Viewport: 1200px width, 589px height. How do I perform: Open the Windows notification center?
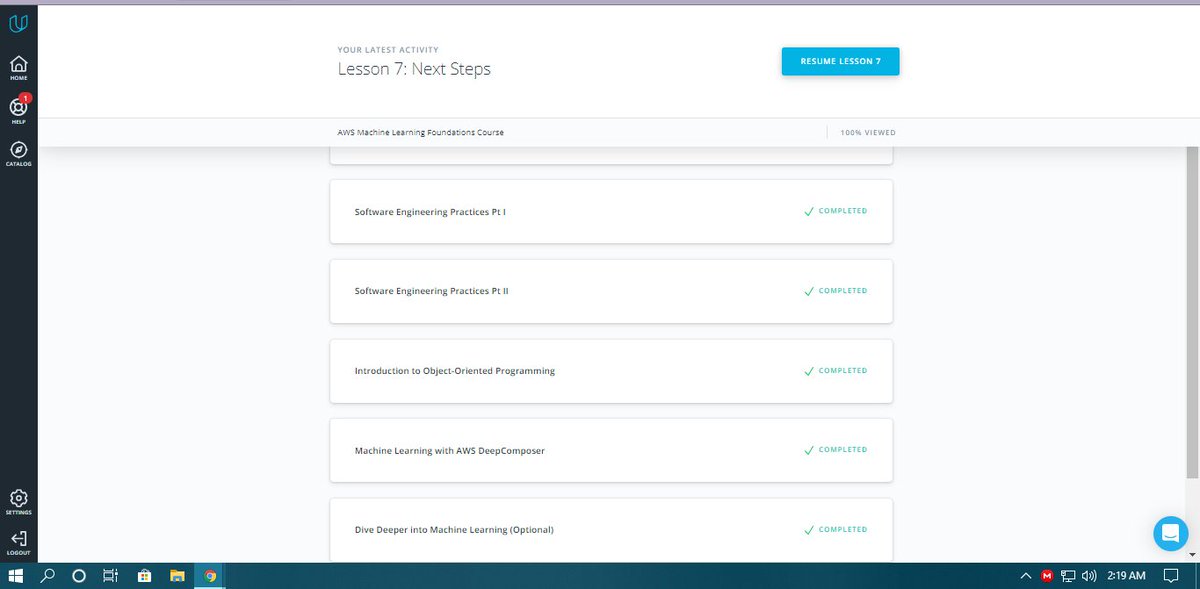(1171, 576)
